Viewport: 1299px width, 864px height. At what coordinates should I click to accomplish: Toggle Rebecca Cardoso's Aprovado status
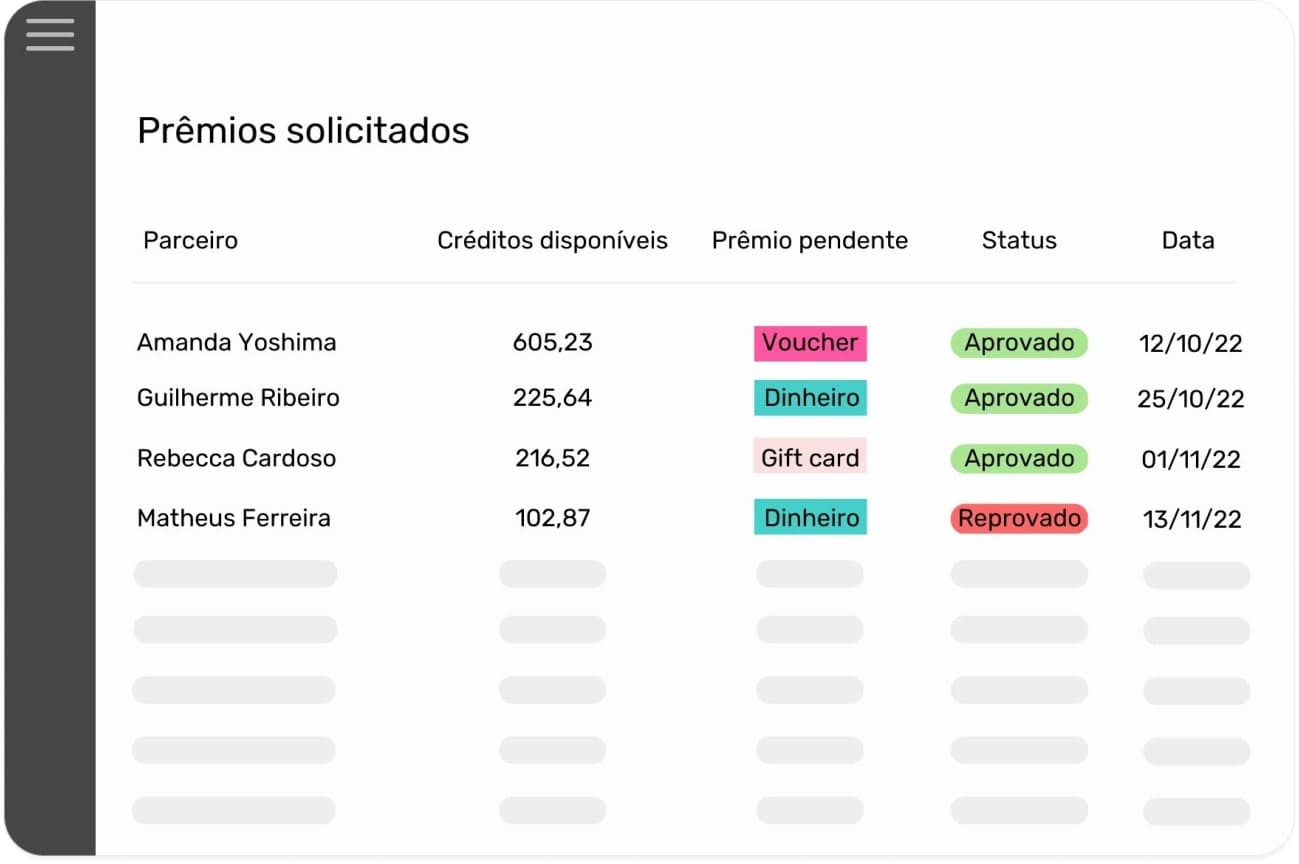(1018, 458)
